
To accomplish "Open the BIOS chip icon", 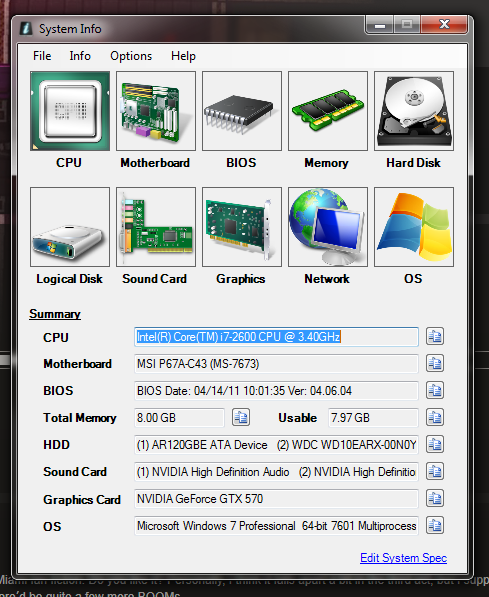I will pyautogui.click(x=242, y=111).
